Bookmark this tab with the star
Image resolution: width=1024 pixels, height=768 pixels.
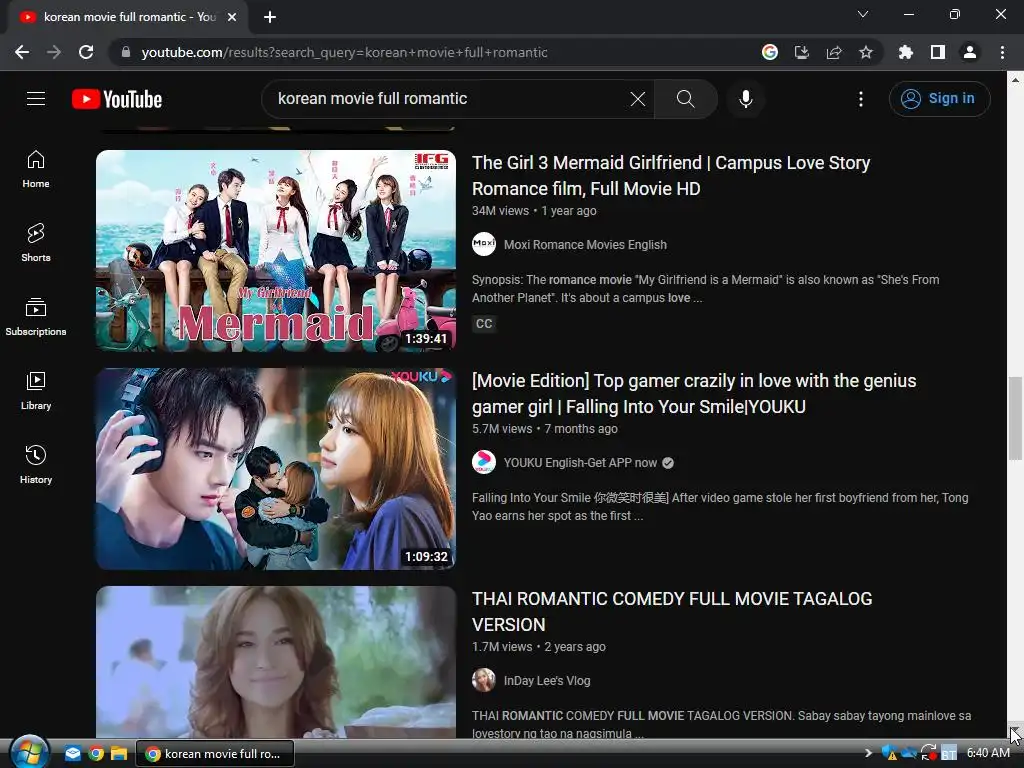(866, 52)
